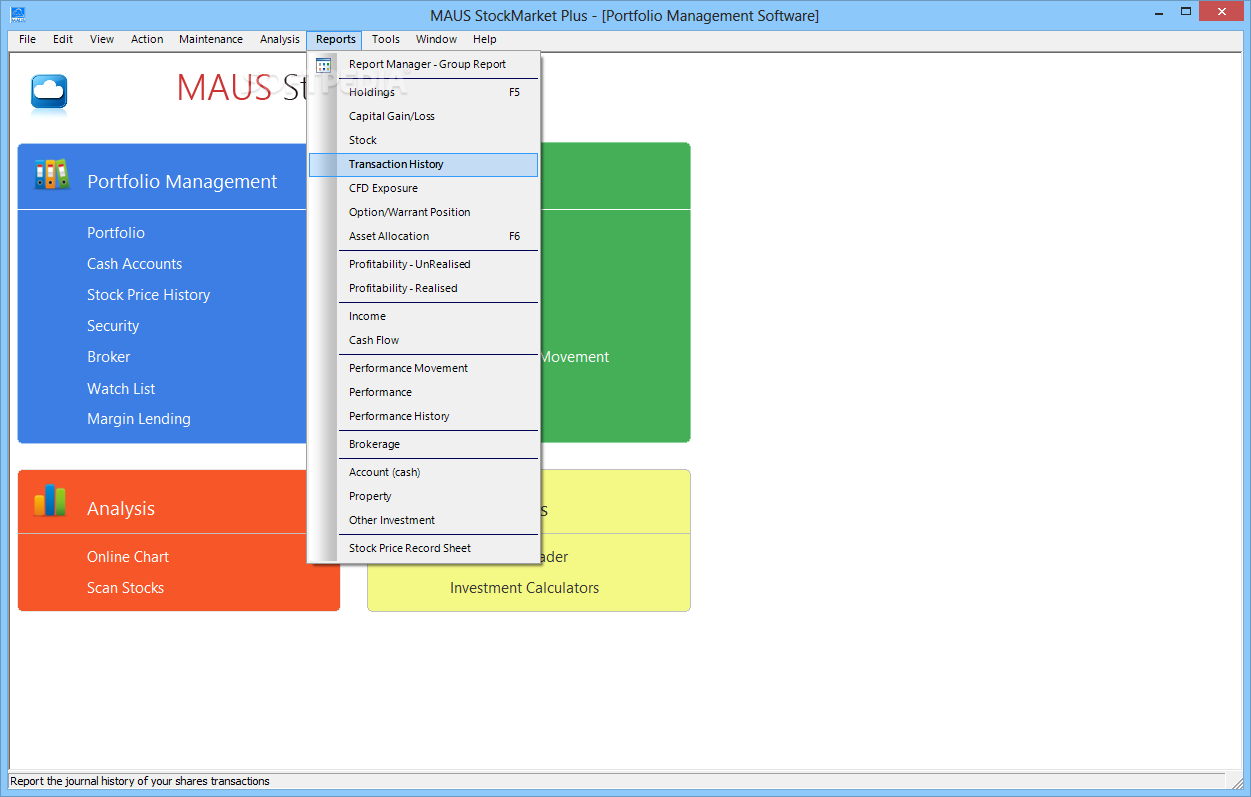Choose Profitability - UnRealised
The image size is (1251, 797).
[423, 264]
